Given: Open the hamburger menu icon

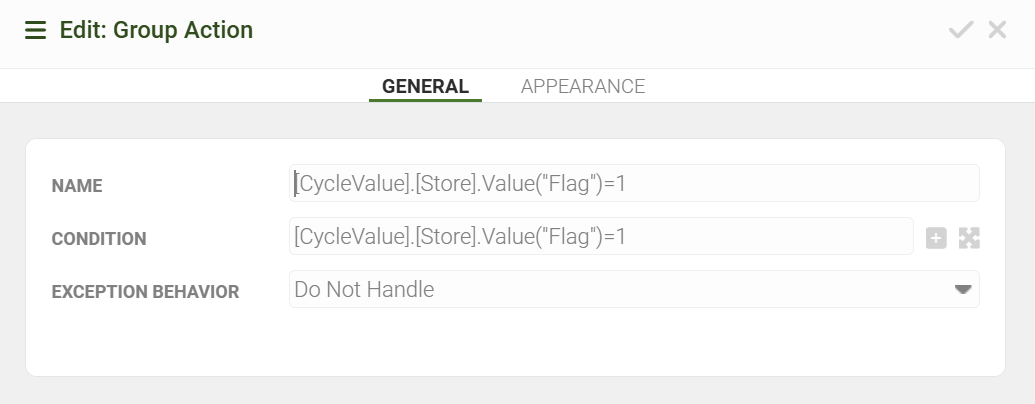Looking at the screenshot, I should pyautogui.click(x=35, y=30).
